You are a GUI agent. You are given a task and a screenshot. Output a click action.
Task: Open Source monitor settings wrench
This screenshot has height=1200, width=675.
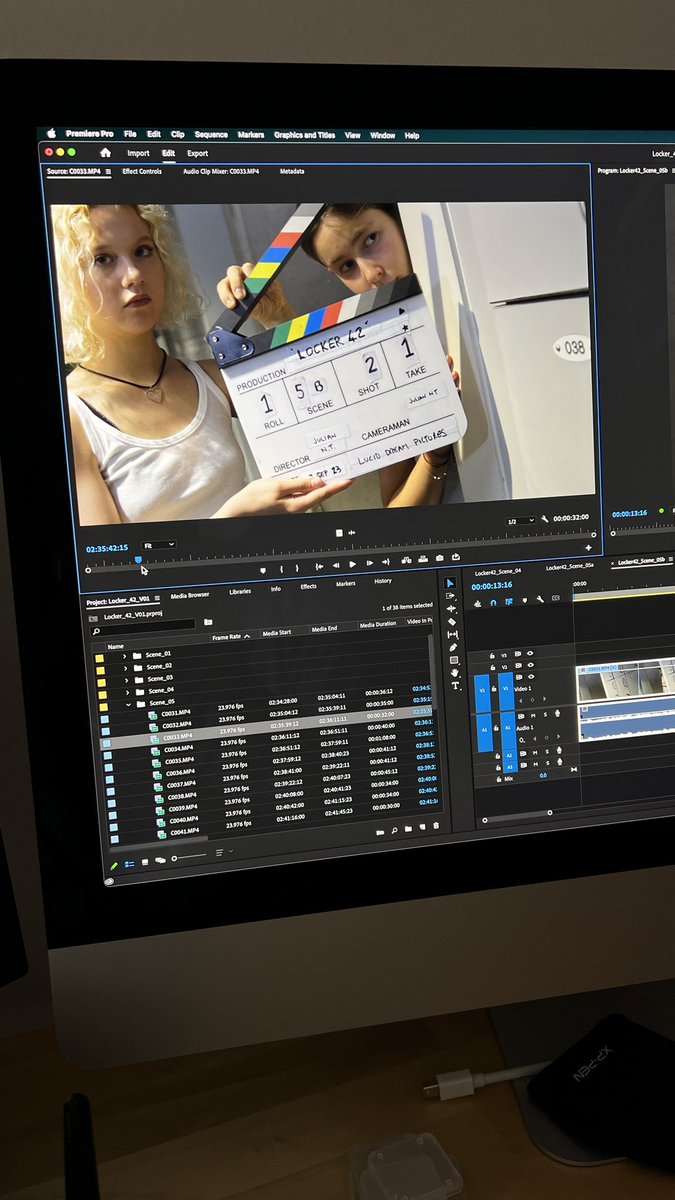point(545,520)
